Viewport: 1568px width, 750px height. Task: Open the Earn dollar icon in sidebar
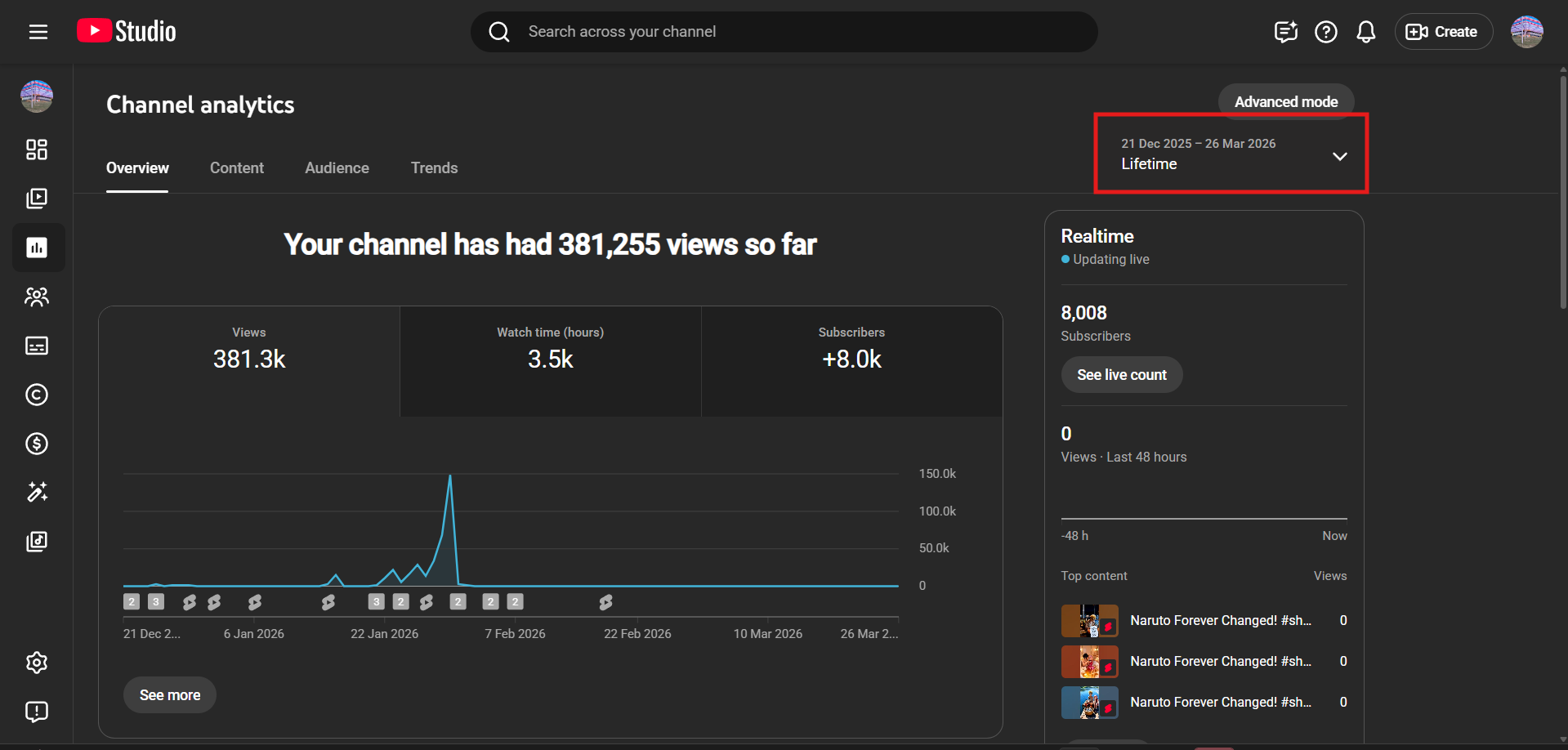pos(37,444)
